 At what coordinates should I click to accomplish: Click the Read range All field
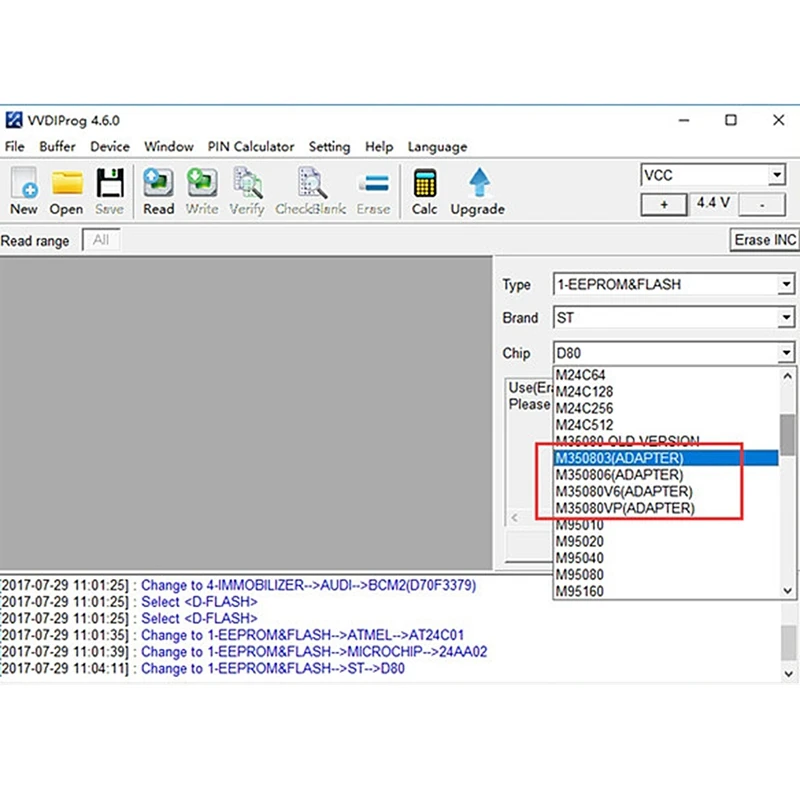pyautogui.click(x=101, y=240)
